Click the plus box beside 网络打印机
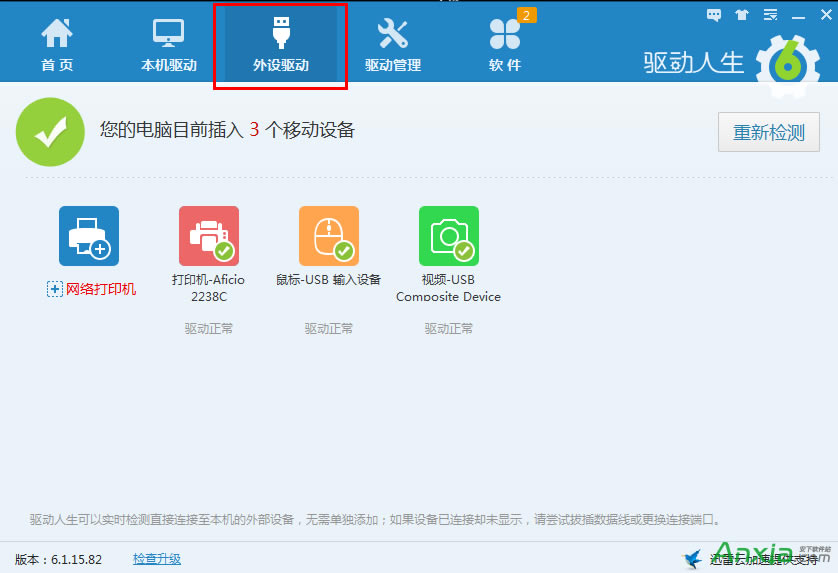This screenshot has height=573, width=838. (x=55, y=289)
